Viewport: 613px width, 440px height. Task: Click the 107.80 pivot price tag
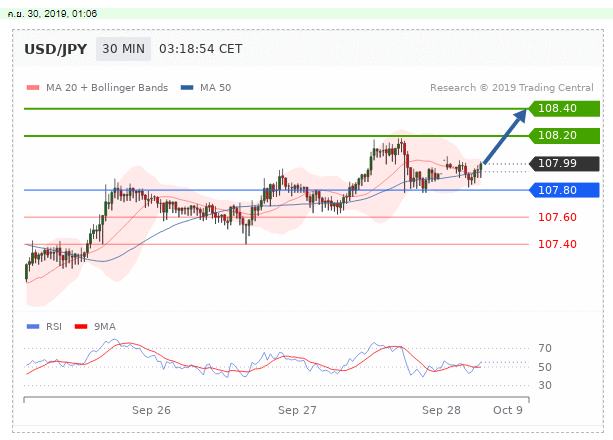point(564,190)
